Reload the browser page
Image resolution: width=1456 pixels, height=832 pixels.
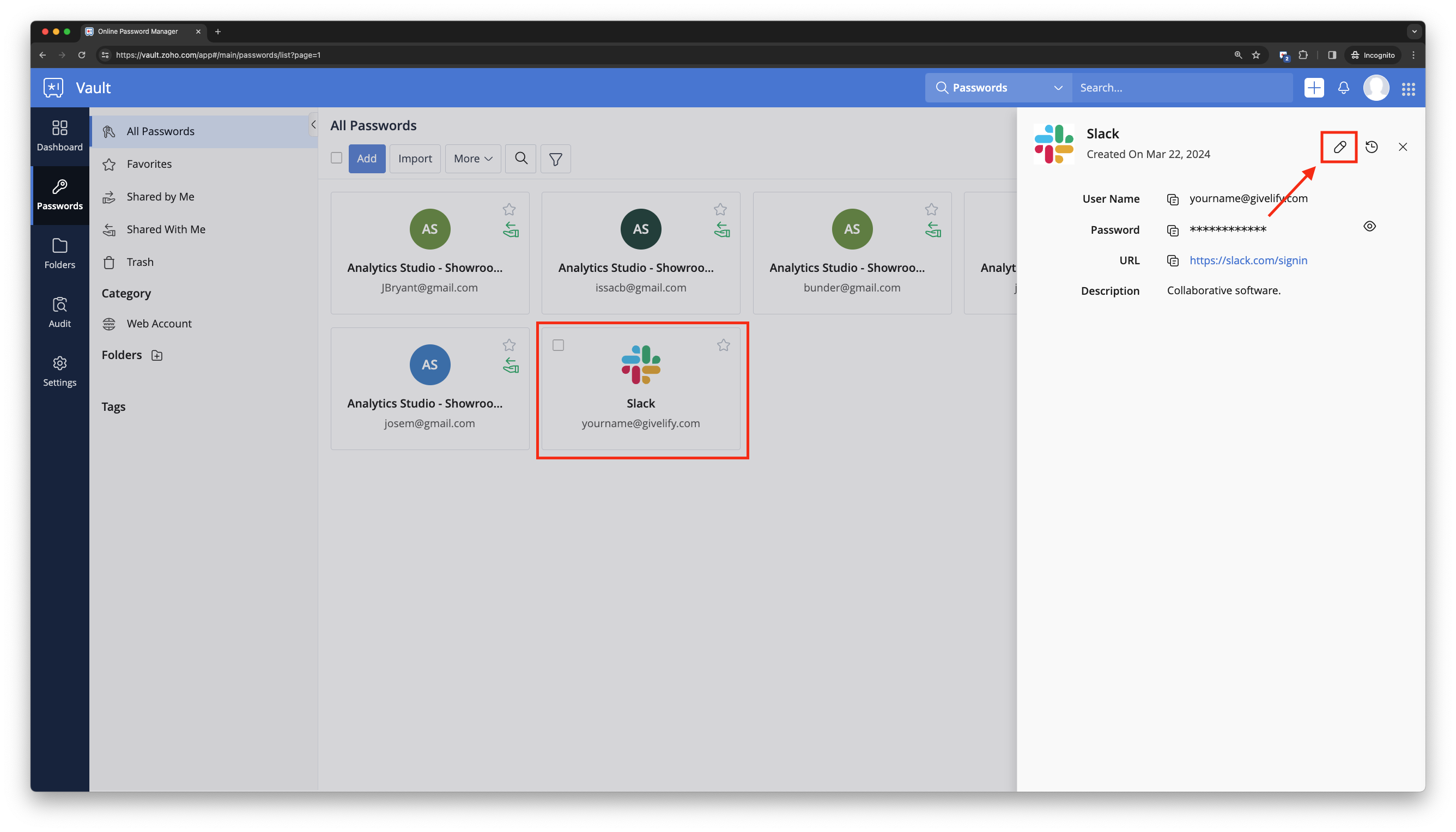[82, 55]
